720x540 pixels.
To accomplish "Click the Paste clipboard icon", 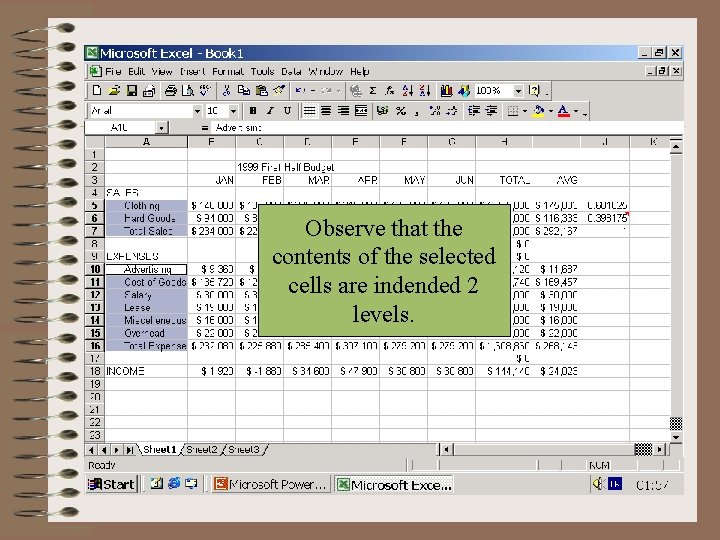I will 262,90.
